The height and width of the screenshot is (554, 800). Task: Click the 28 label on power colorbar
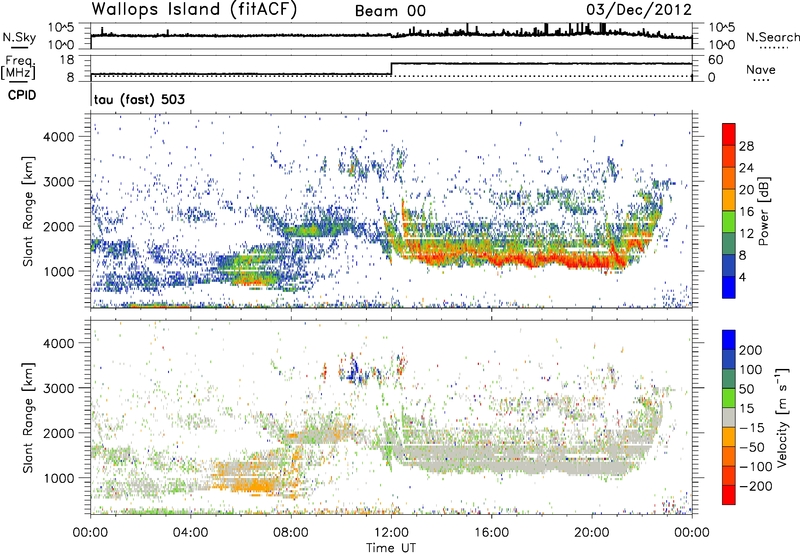(746, 146)
